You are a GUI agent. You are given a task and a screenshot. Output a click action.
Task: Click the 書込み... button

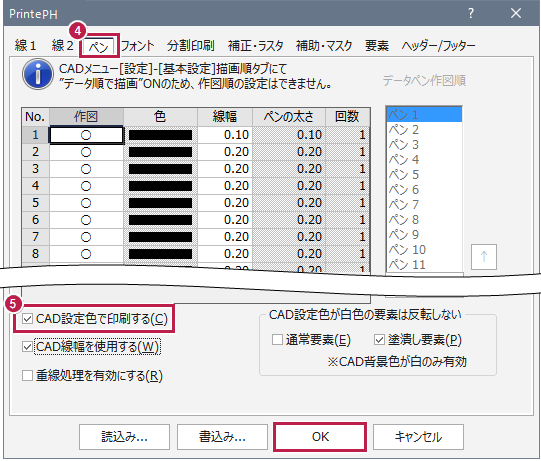222,437
